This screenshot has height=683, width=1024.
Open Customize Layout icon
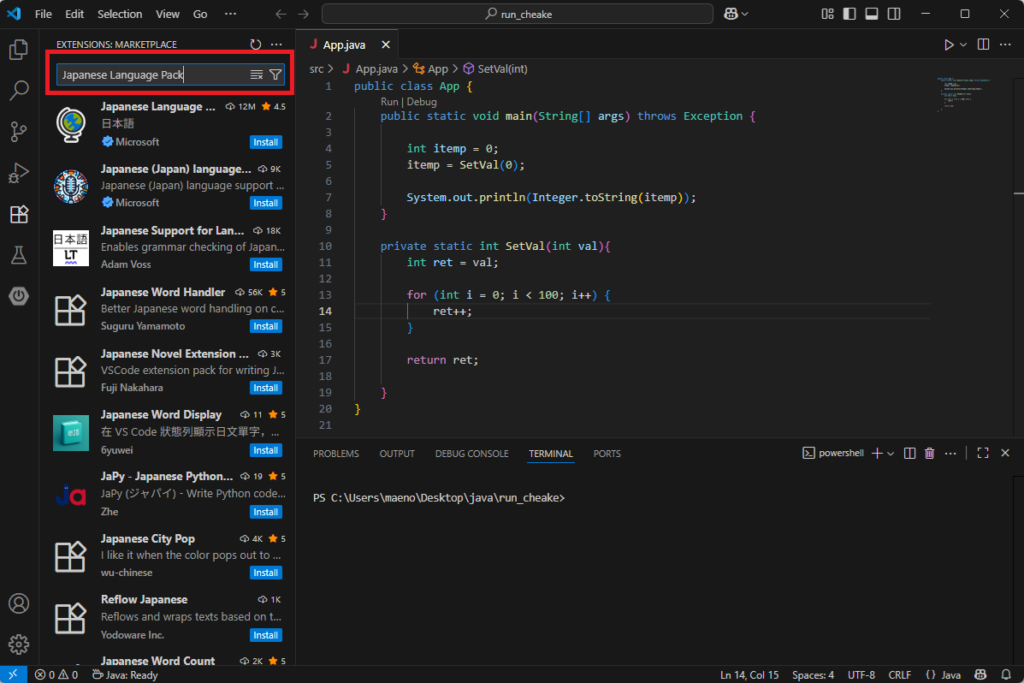click(827, 14)
